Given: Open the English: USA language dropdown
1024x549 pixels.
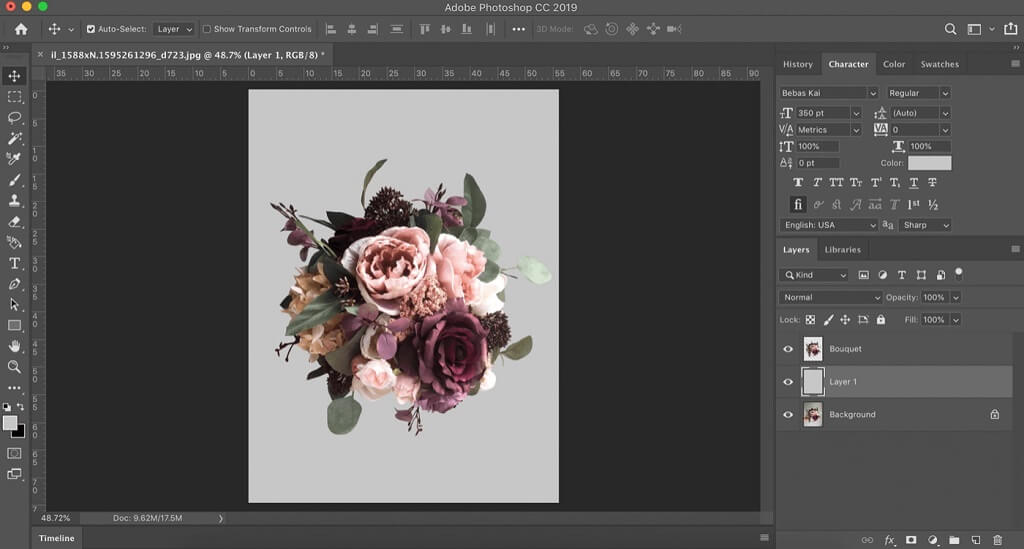Looking at the screenshot, I should click(x=828, y=225).
